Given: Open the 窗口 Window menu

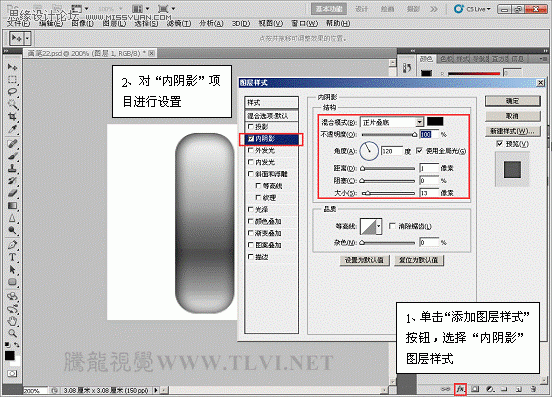Looking at the screenshot, I should (305, 23).
